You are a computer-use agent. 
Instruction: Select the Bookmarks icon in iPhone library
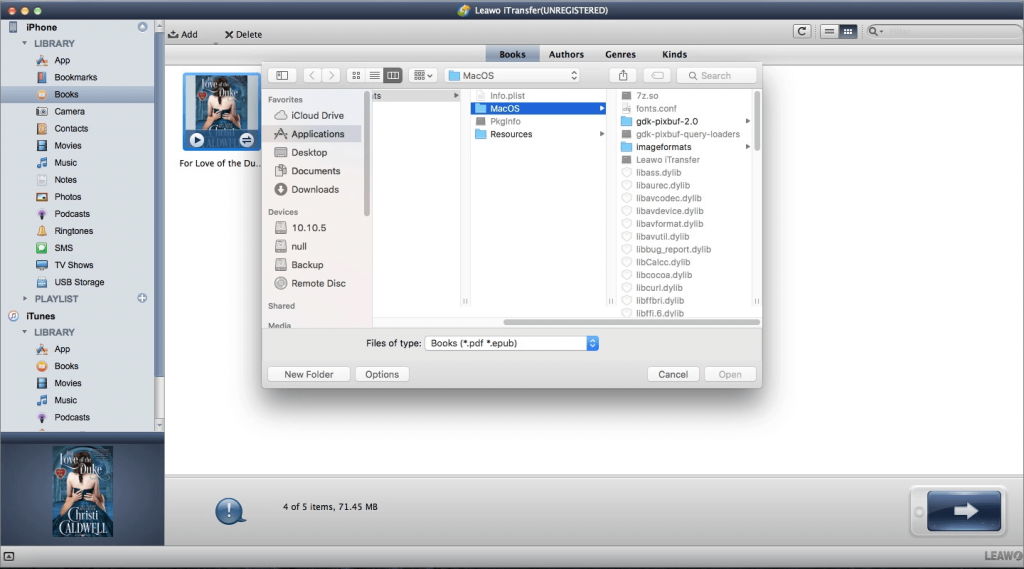click(42, 77)
